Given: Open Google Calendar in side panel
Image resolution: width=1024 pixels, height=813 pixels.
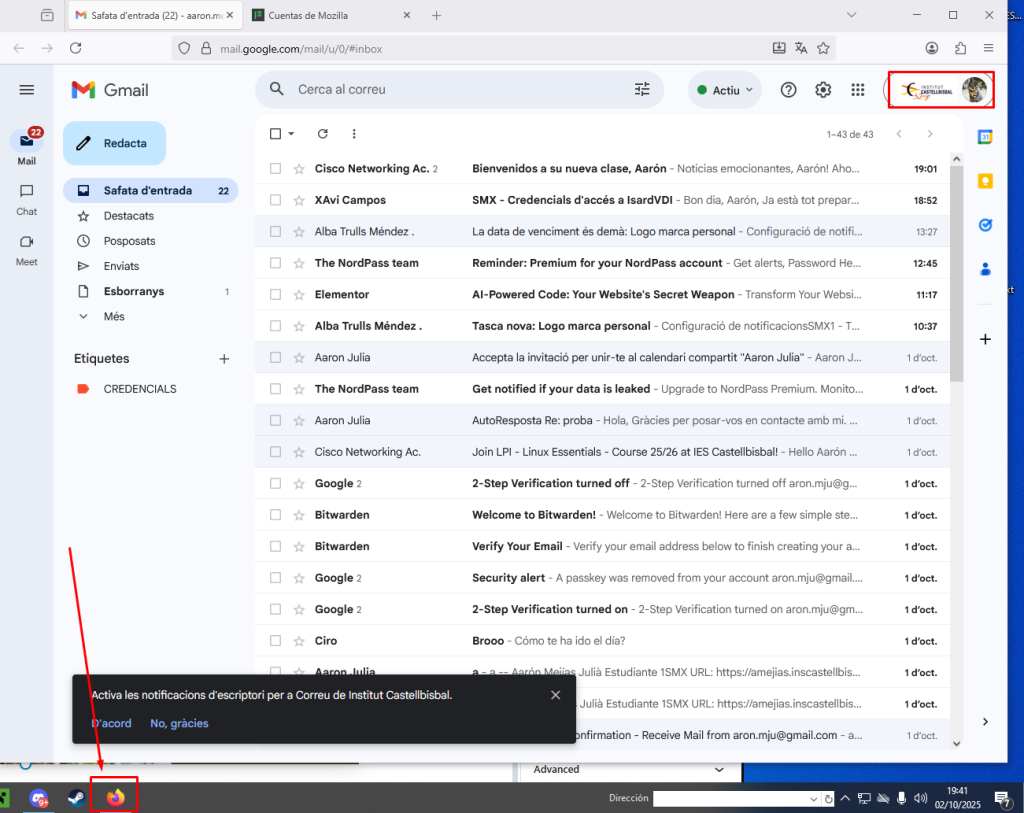Looking at the screenshot, I should pos(985,138).
